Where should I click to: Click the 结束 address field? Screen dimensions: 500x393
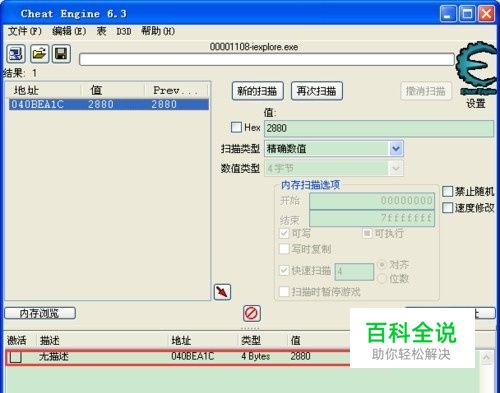(x=372, y=219)
